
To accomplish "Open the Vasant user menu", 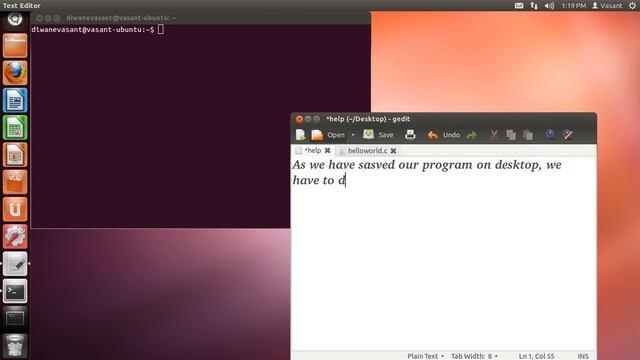I will (607, 5).
